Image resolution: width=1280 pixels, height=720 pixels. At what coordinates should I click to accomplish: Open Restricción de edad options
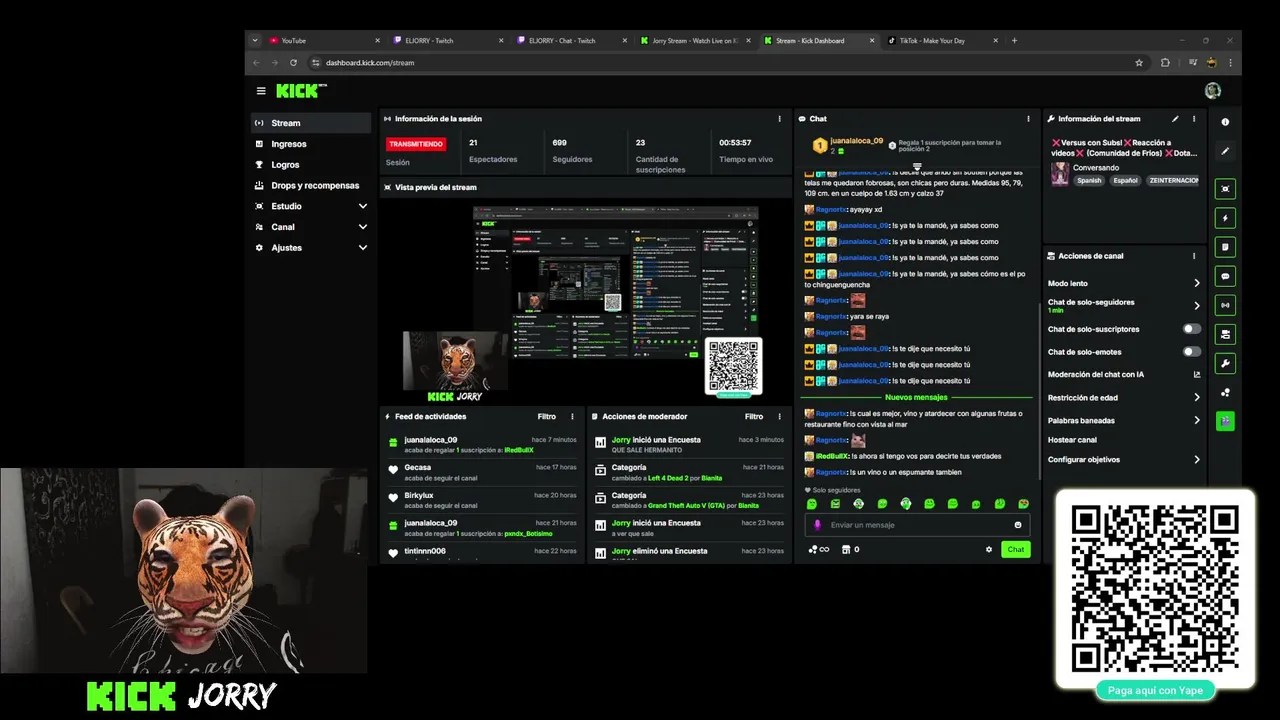click(x=1124, y=398)
